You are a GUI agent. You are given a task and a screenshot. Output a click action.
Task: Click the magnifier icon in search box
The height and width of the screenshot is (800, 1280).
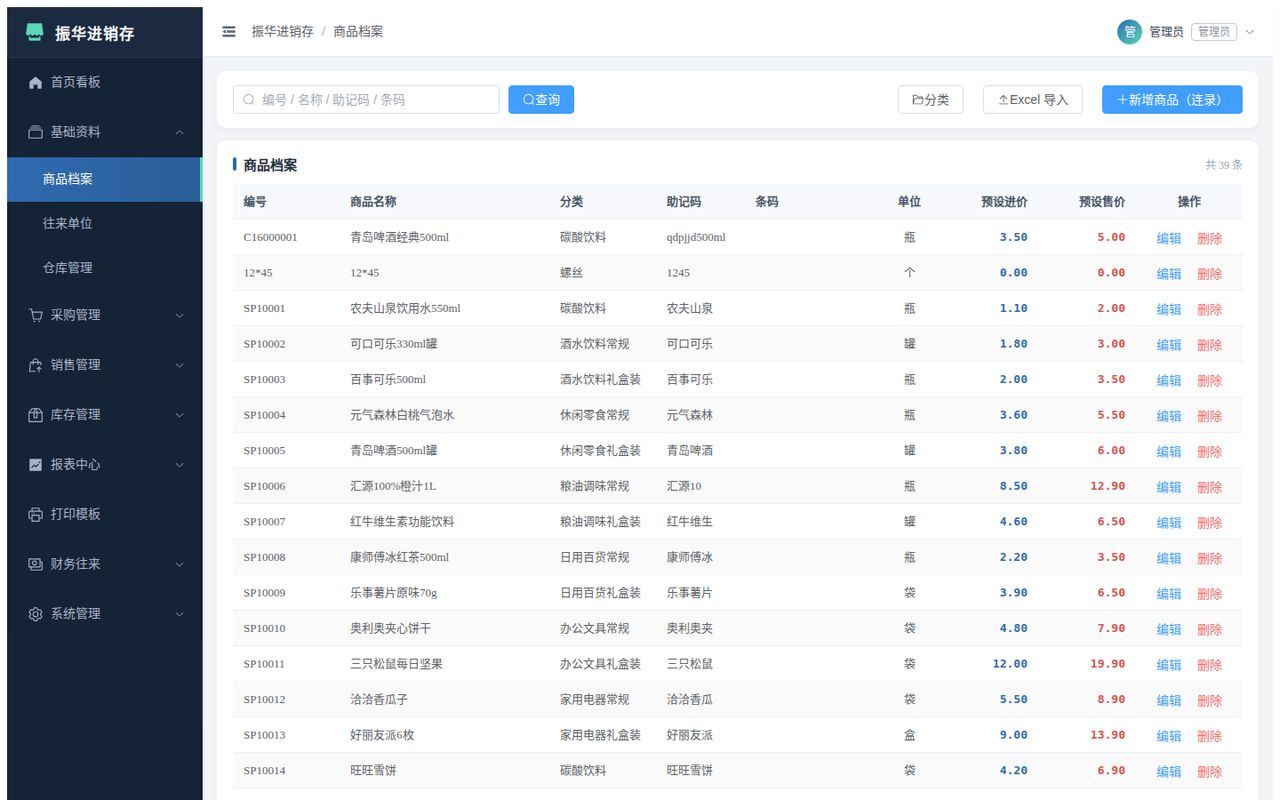click(249, 100)
